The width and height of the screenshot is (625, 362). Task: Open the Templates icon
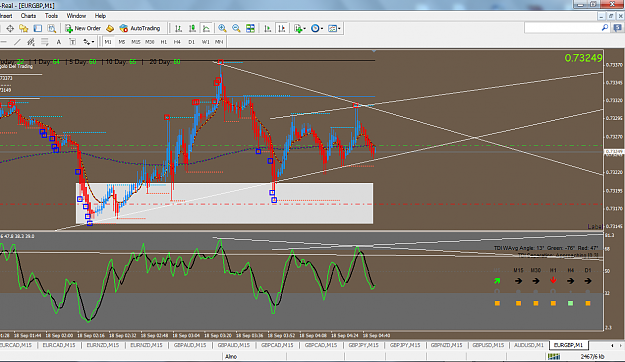(332, 28)
